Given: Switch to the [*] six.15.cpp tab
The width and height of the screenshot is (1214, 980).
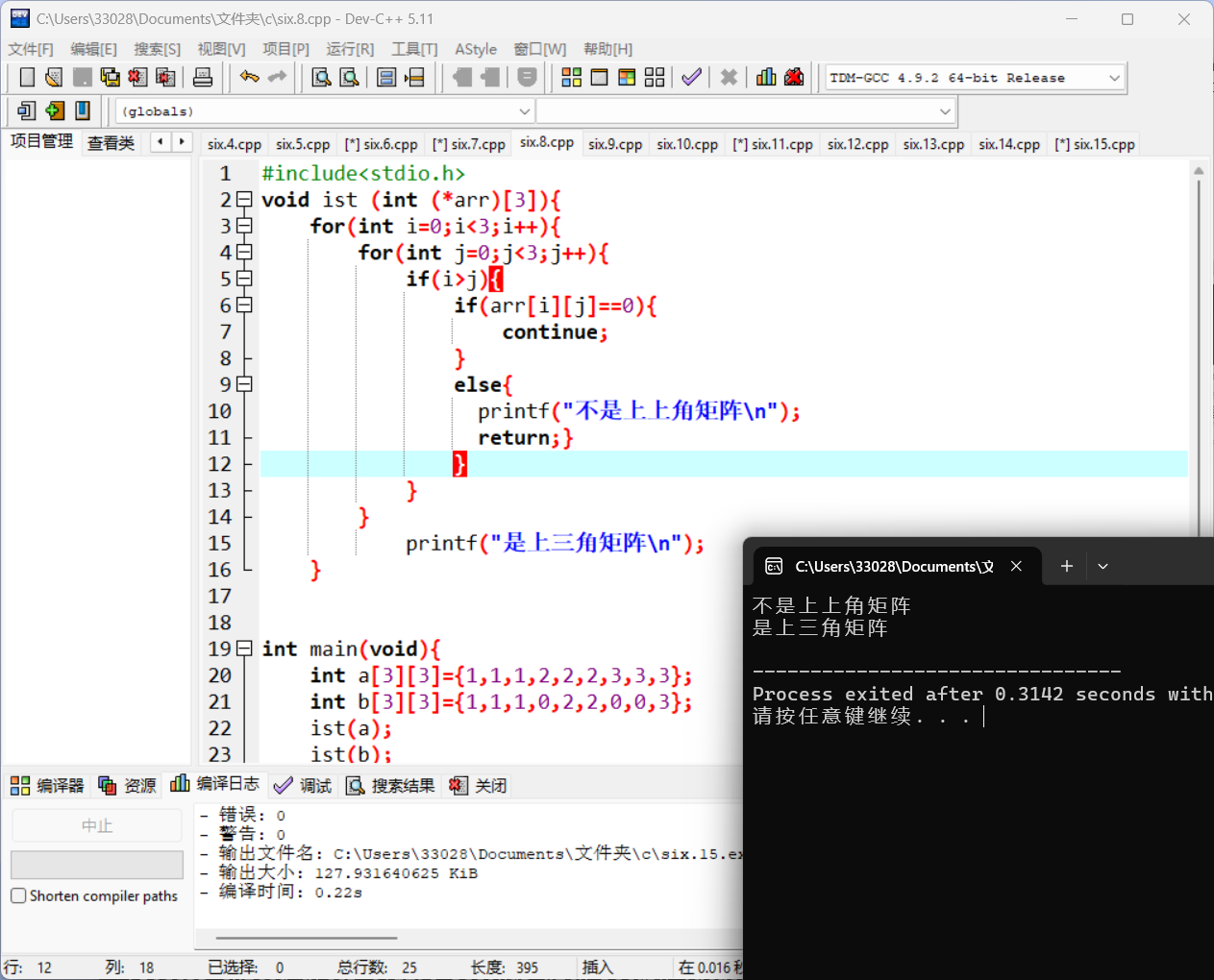Looking at the screenshot, I should (x=1095, y=144).
